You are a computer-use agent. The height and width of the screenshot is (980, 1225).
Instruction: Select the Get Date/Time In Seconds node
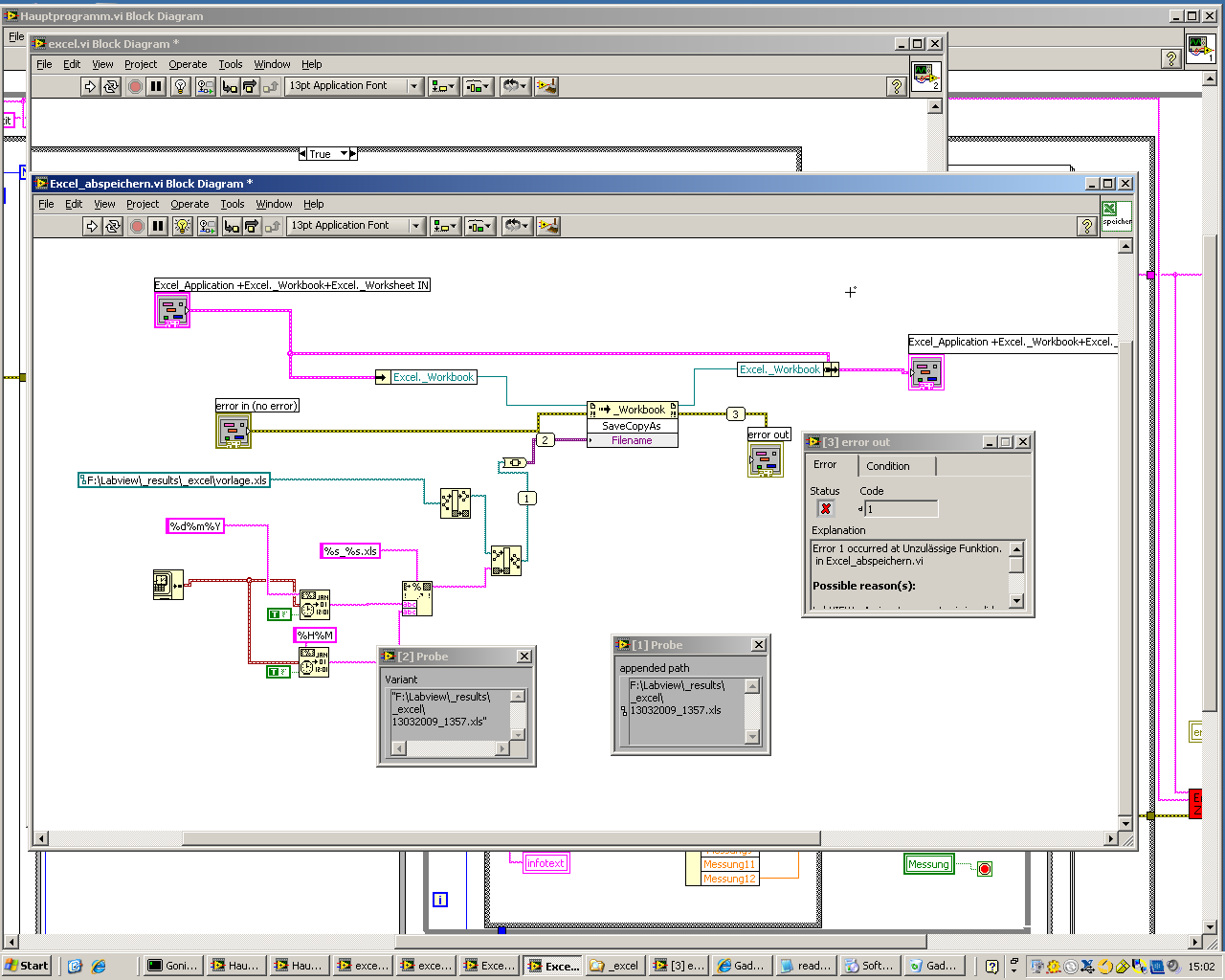point(168,585)
